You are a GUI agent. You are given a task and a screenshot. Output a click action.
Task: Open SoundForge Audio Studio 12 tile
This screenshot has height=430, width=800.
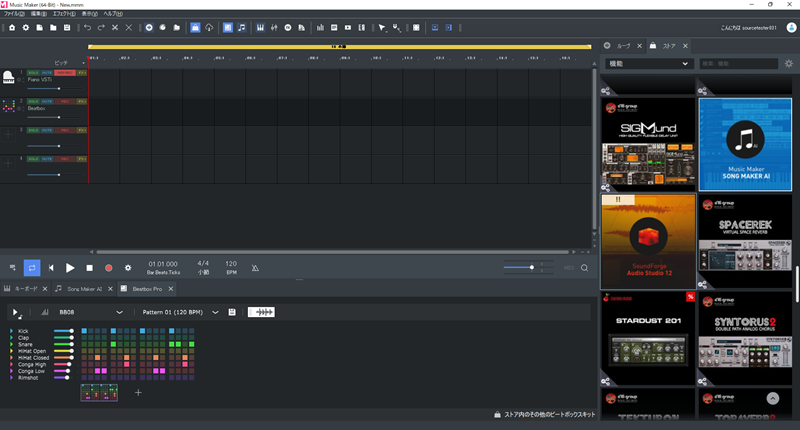click(648, 241)
